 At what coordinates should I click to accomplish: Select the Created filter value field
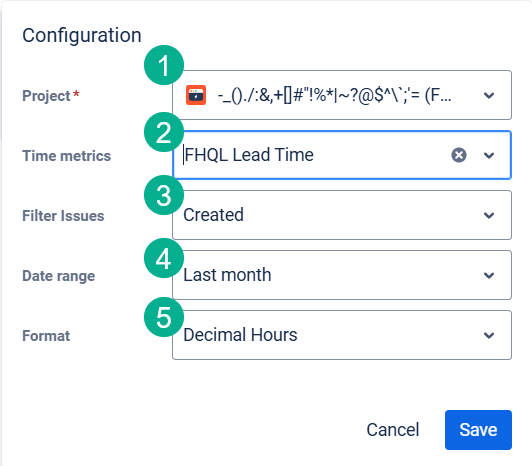(342, 215)
